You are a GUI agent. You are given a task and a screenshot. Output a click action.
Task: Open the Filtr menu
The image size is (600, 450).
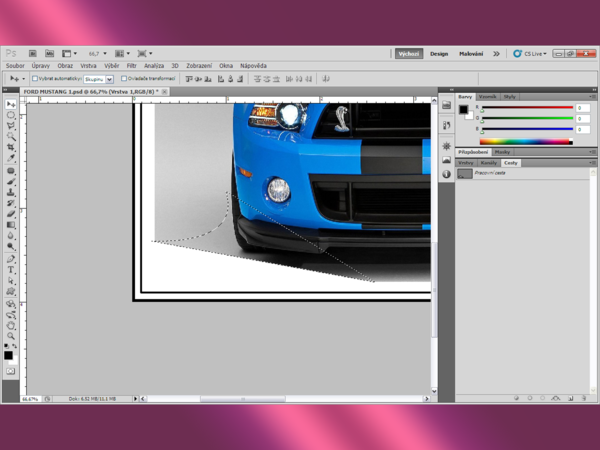click(x=131, y=66)
